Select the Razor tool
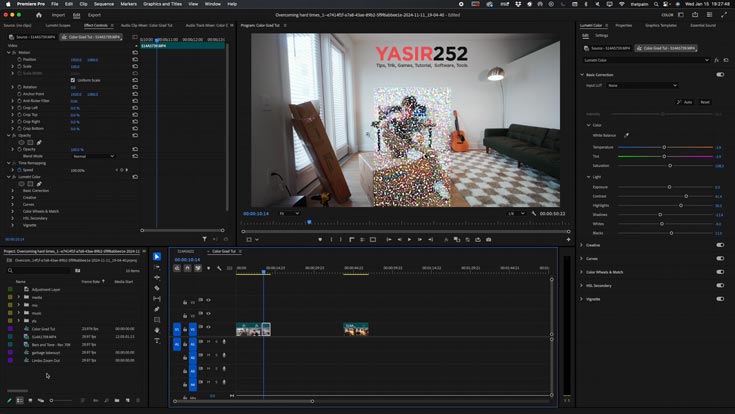 click(x=157, y=288)
